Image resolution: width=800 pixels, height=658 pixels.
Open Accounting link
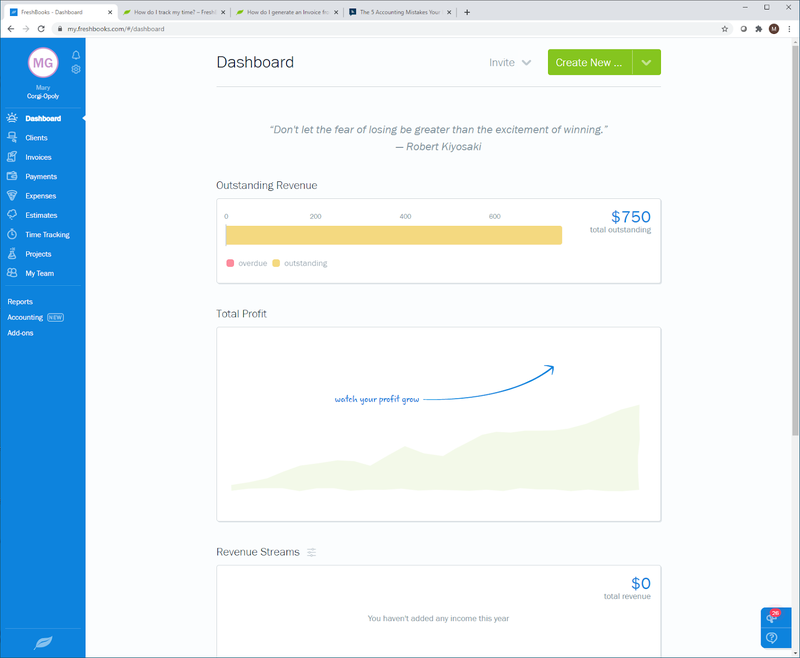point(25,317)
